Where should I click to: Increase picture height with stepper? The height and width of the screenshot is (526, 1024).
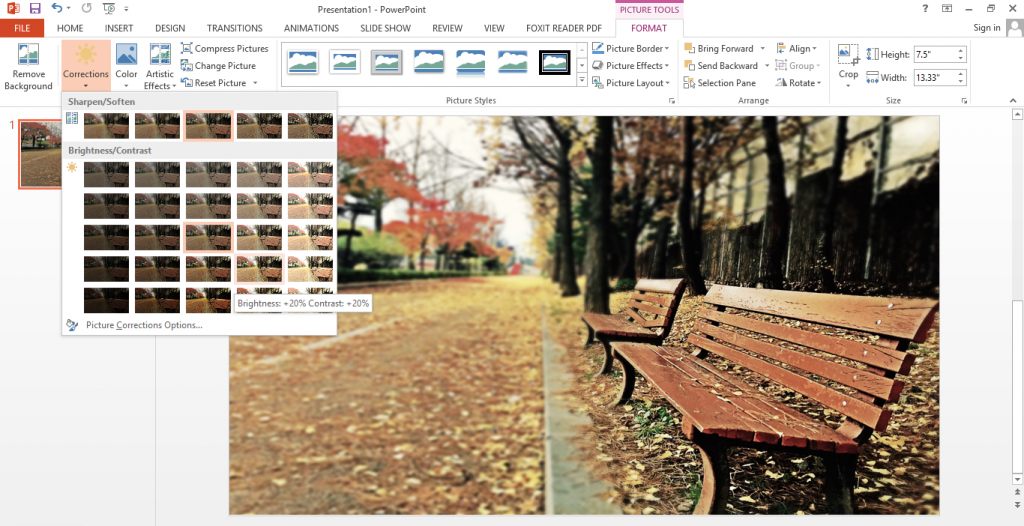click(961, 51)
